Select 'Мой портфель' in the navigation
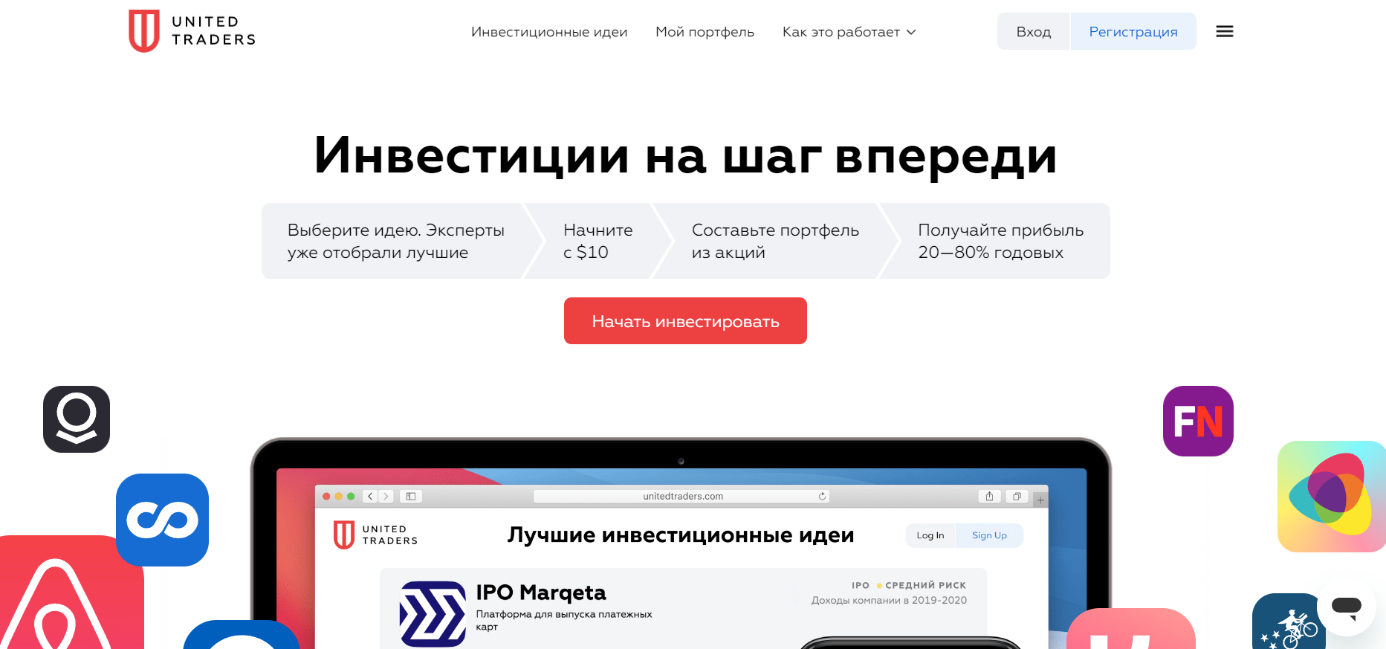The image size is (1386, 649). click(x=704, y=31)
